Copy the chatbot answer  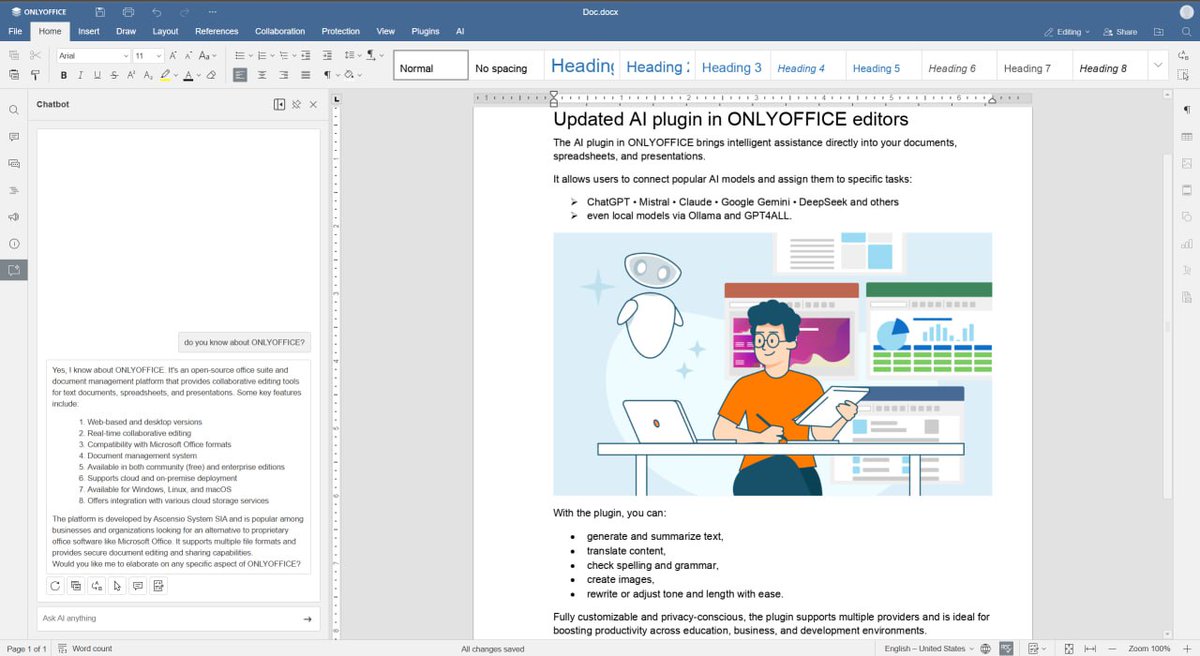coord(76,587)
